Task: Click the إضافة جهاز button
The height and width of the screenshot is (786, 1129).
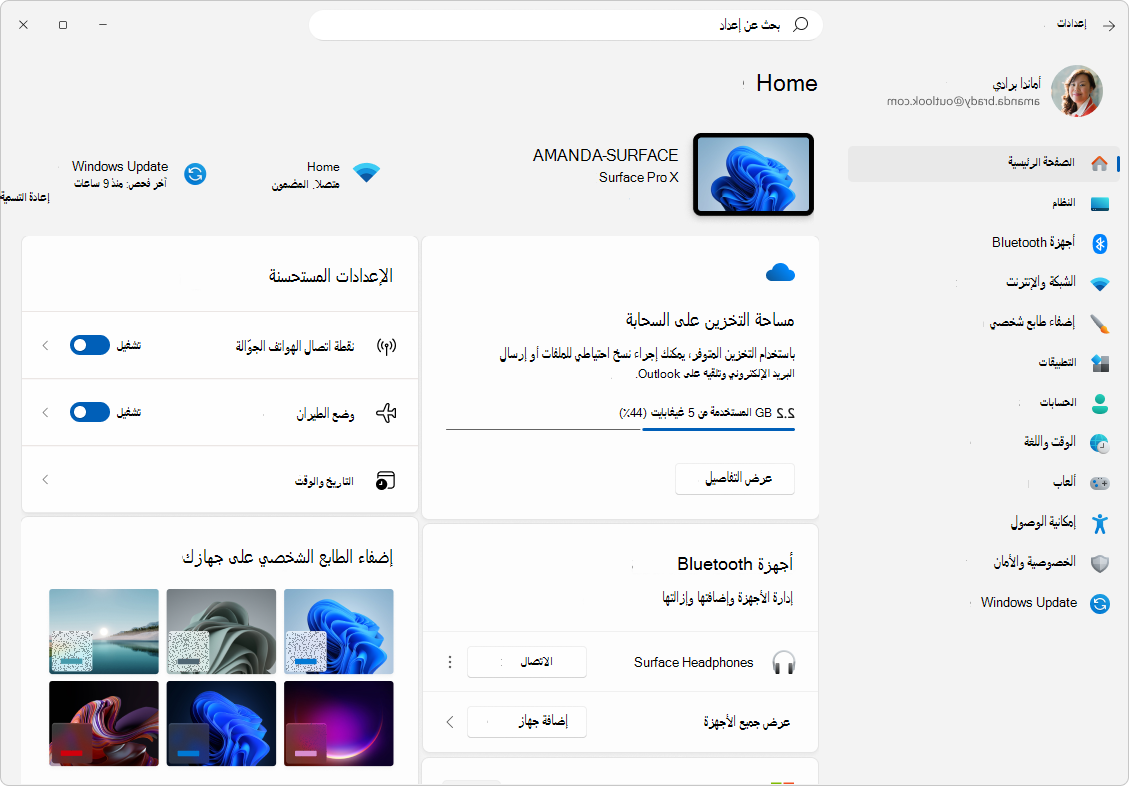Action: coord(527,721)
